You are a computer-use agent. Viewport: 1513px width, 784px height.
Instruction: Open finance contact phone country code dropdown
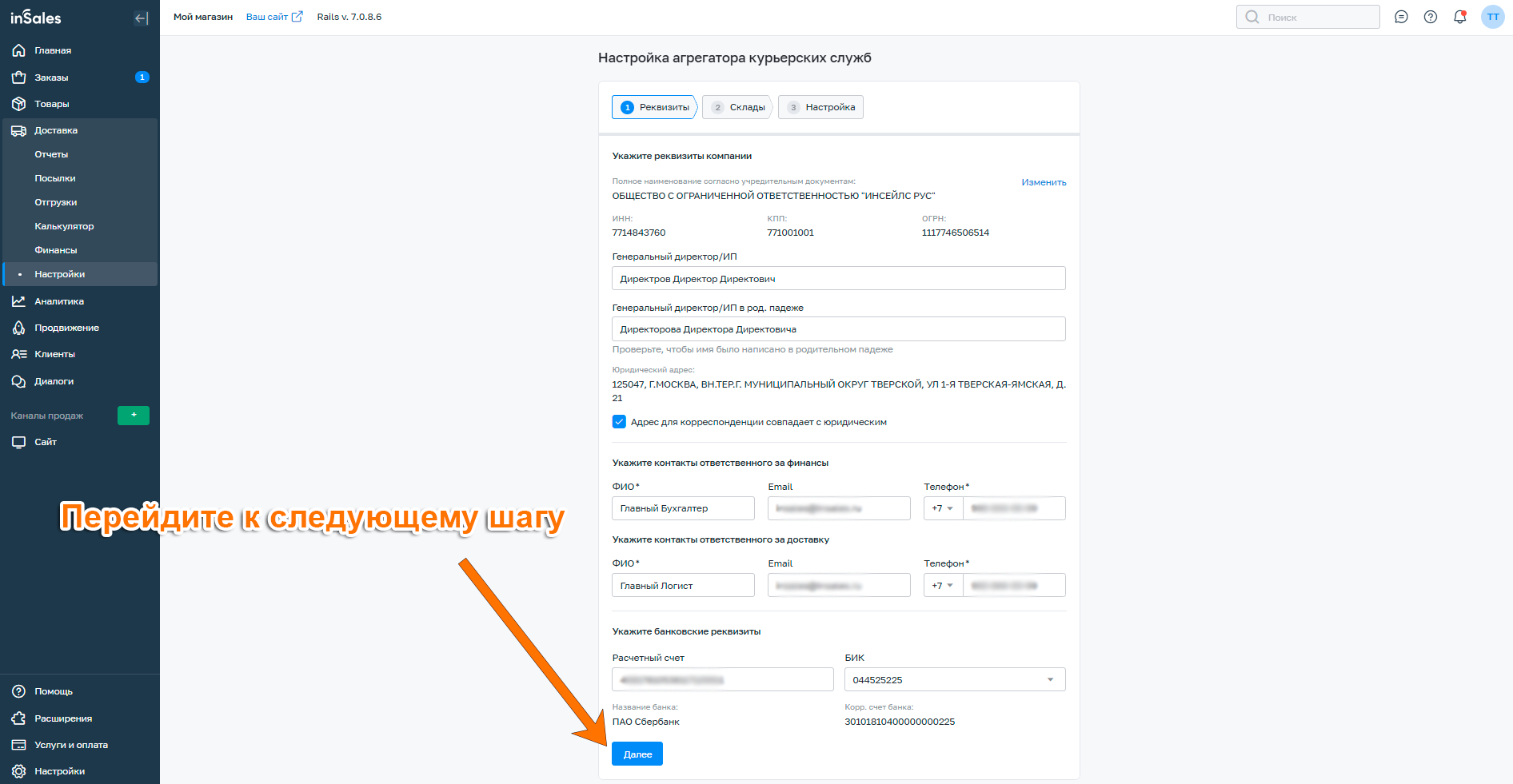pos(943,508)
